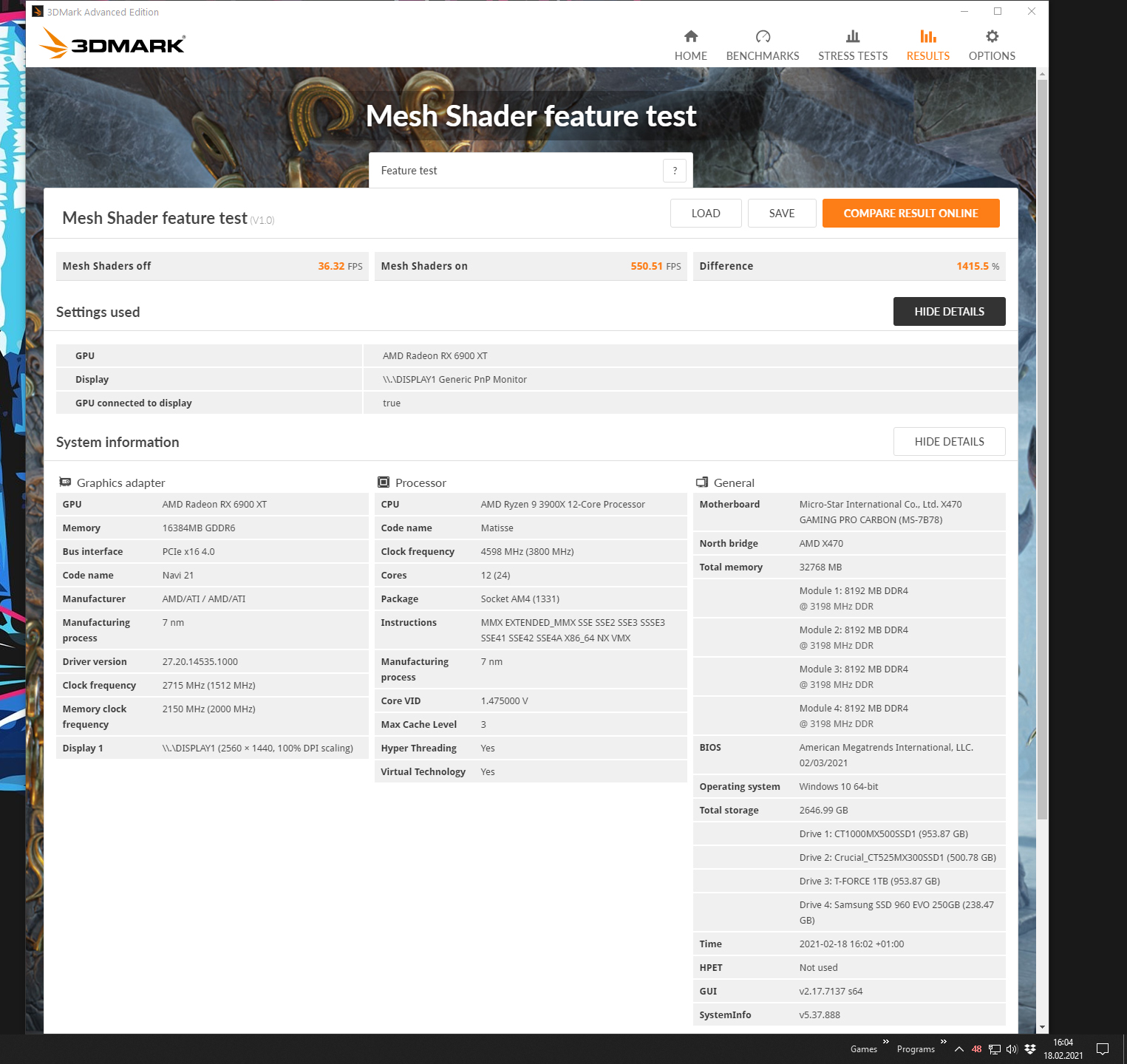Expand the Games taskbar toolbar
The height and width of the screenshot is (1064, 1127).
point(886,1041)
